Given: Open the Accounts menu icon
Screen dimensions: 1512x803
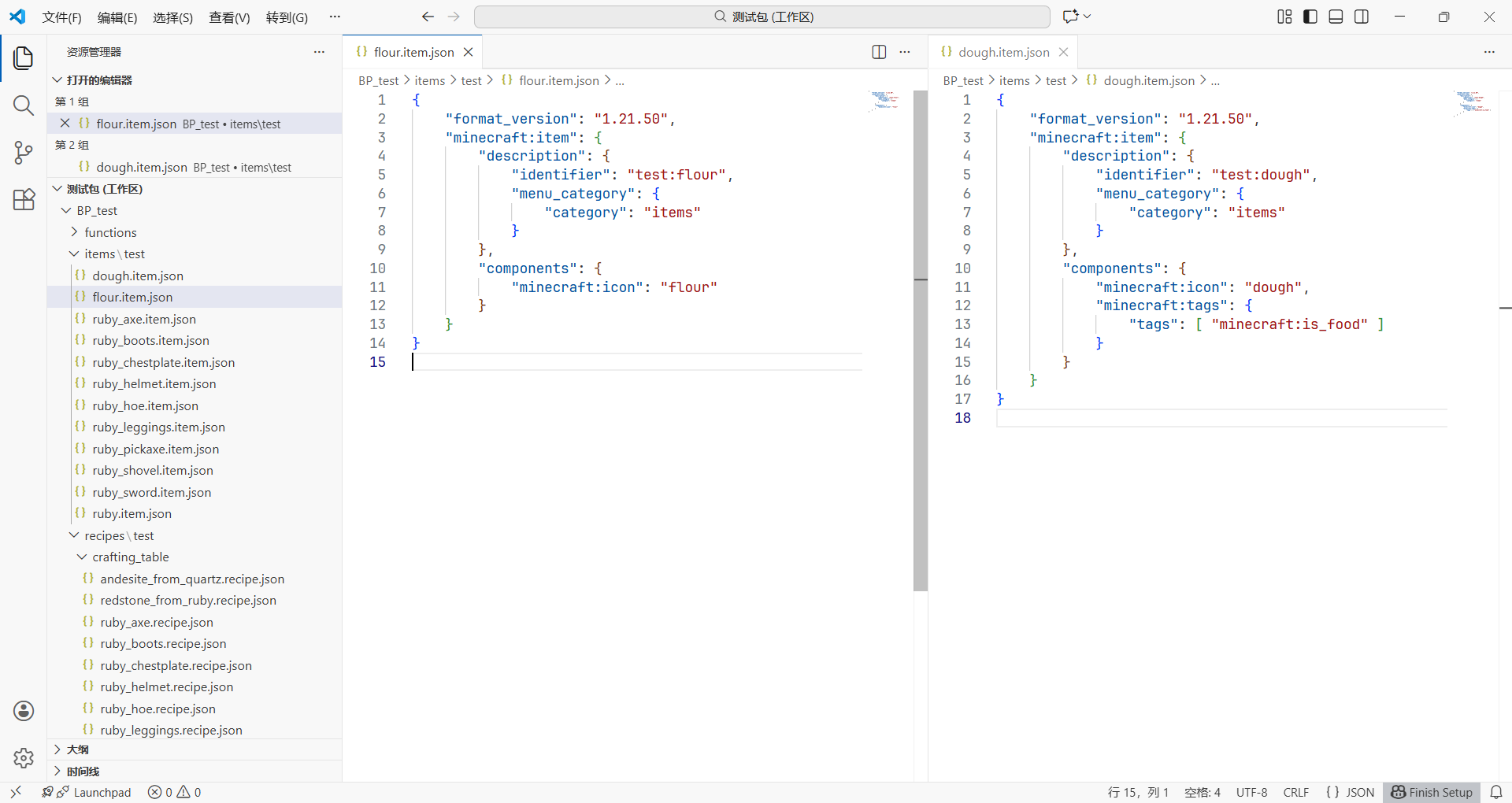Looking at the screenshot, I should [24, 711].
